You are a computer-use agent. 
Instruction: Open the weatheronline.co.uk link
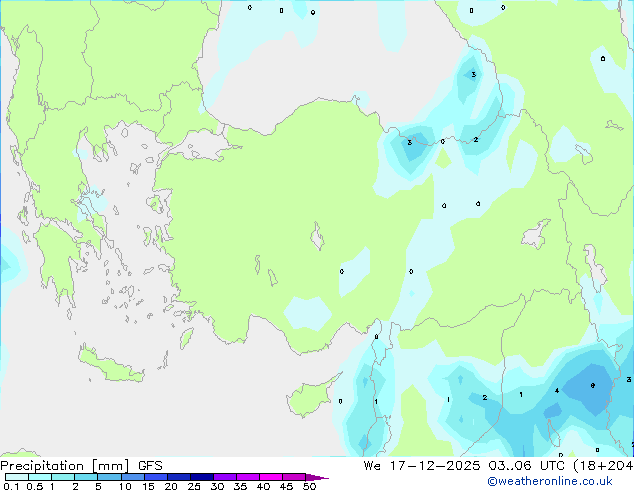550,481
